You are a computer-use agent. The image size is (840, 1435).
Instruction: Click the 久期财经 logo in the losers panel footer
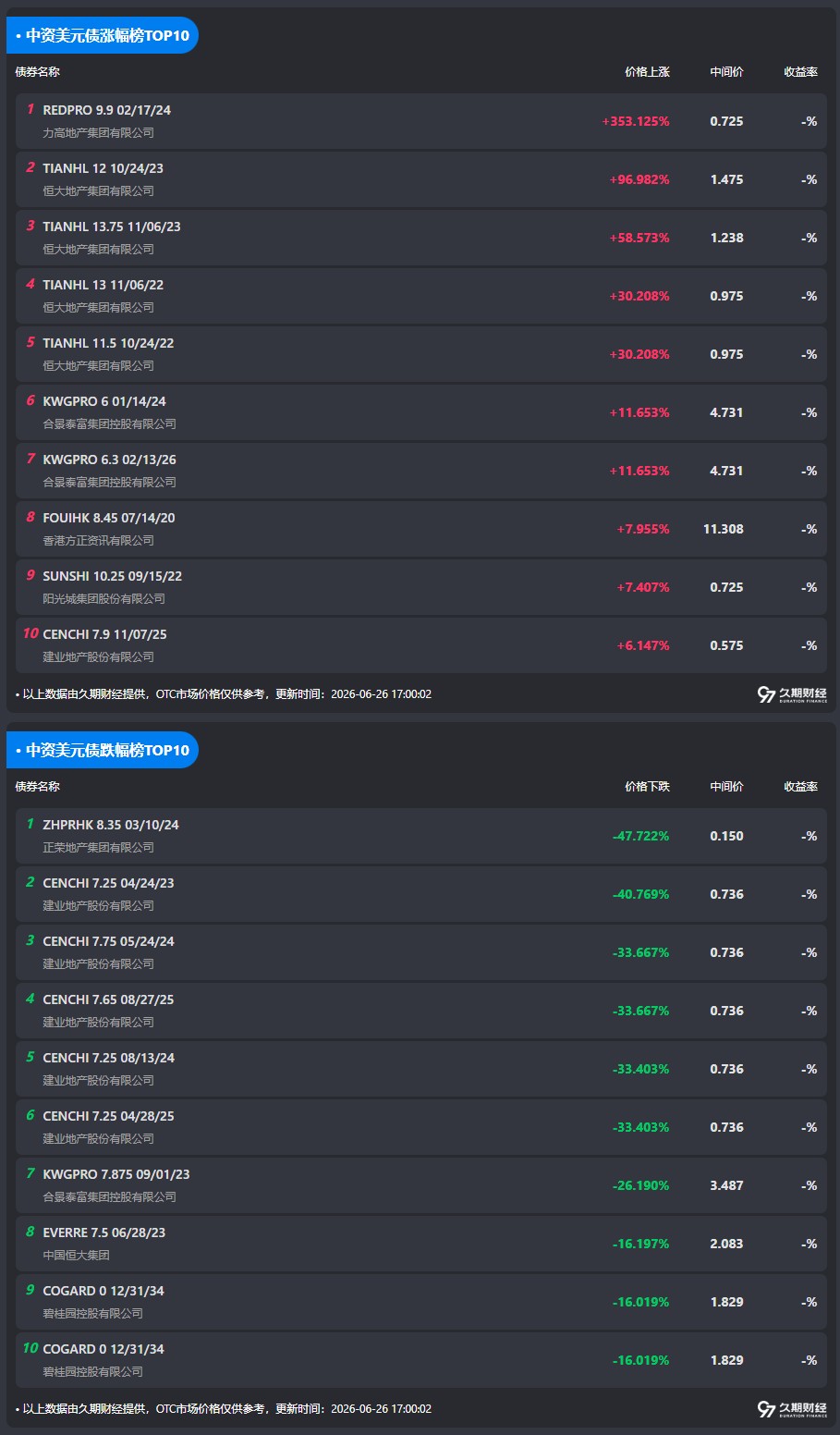pos(792,1409)
